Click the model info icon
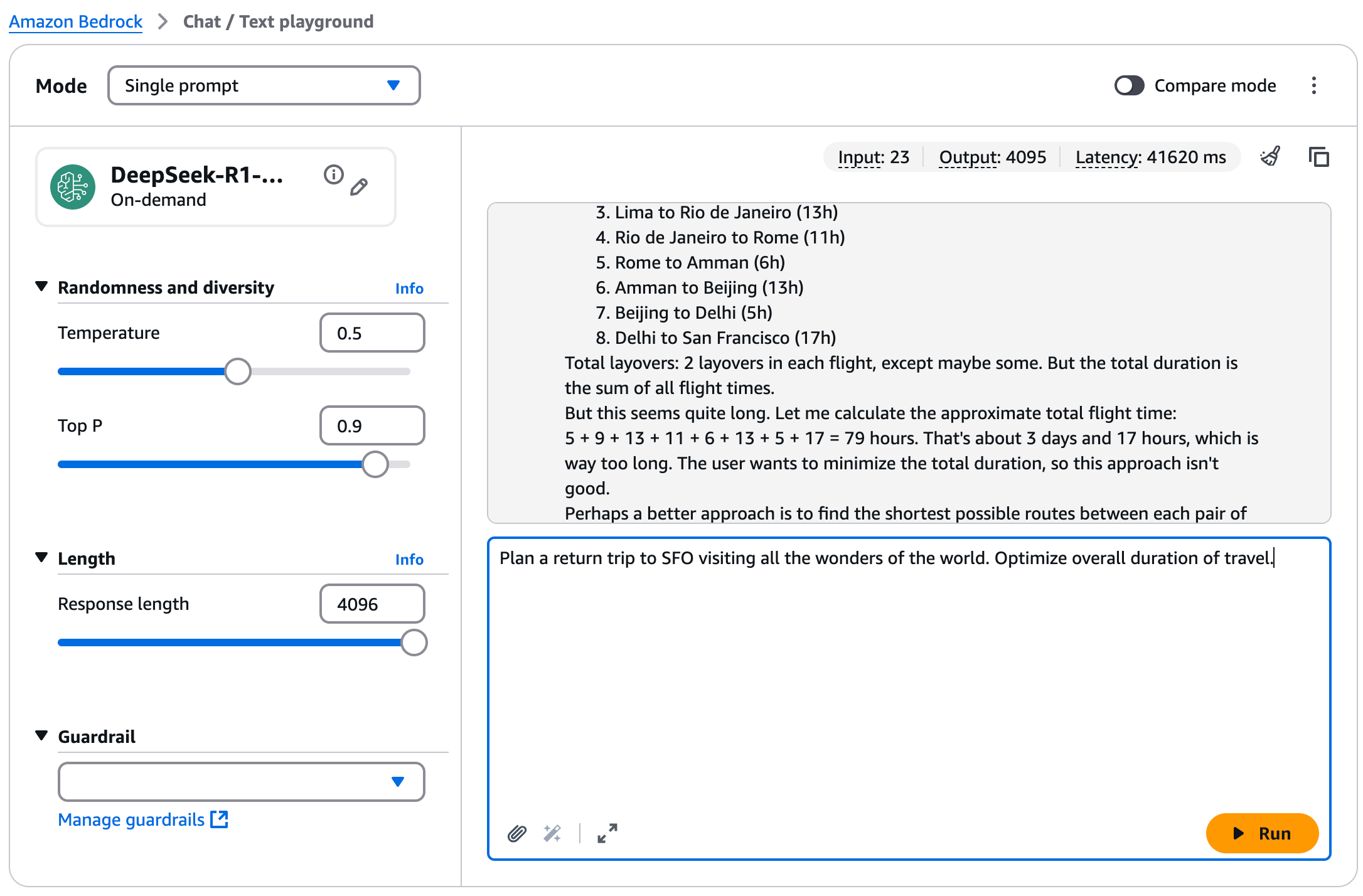Viewport: 1363px width, 896px height. pyautogui.click(x=333, y=174)
